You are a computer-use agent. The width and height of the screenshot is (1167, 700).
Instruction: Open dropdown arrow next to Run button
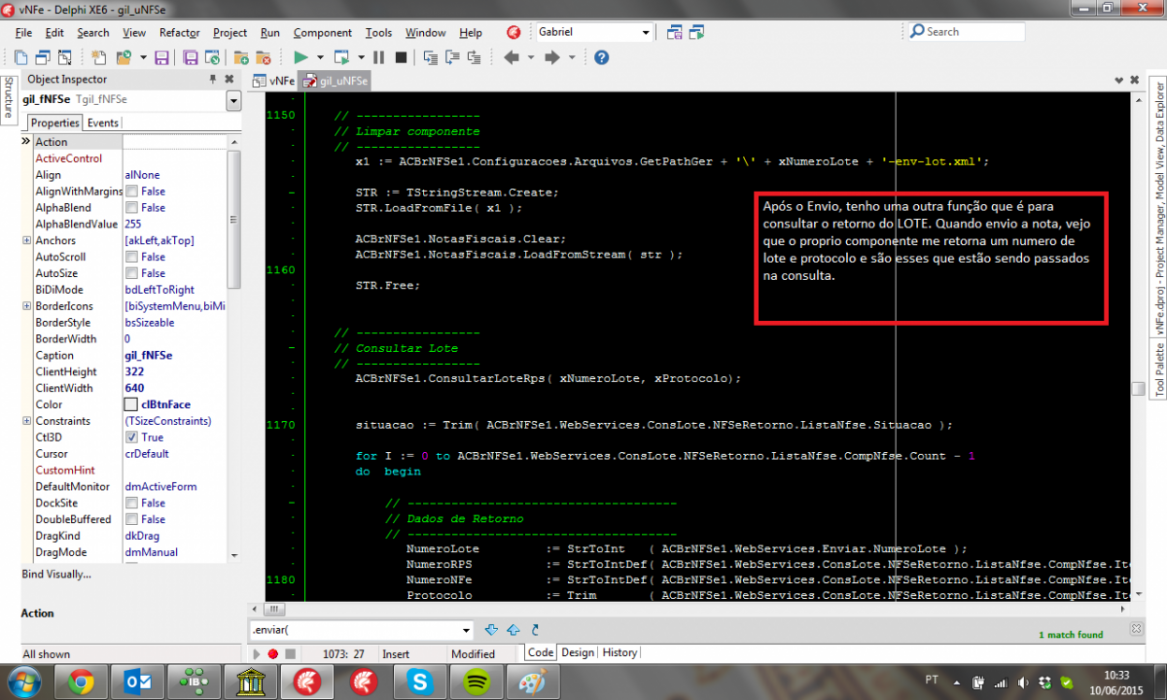pyautogui.click(x=320, y=57)
